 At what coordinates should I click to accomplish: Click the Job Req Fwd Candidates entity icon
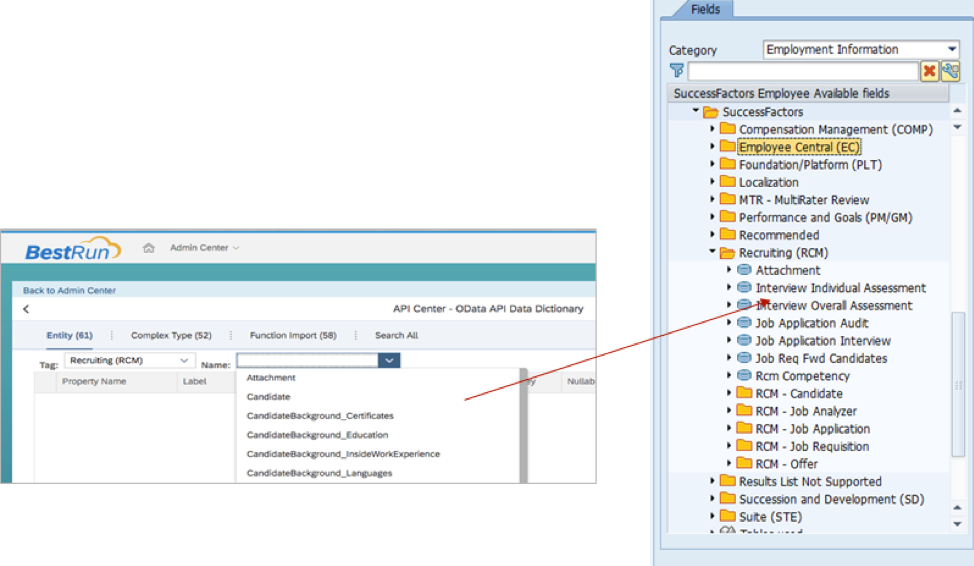coord(744,358)
